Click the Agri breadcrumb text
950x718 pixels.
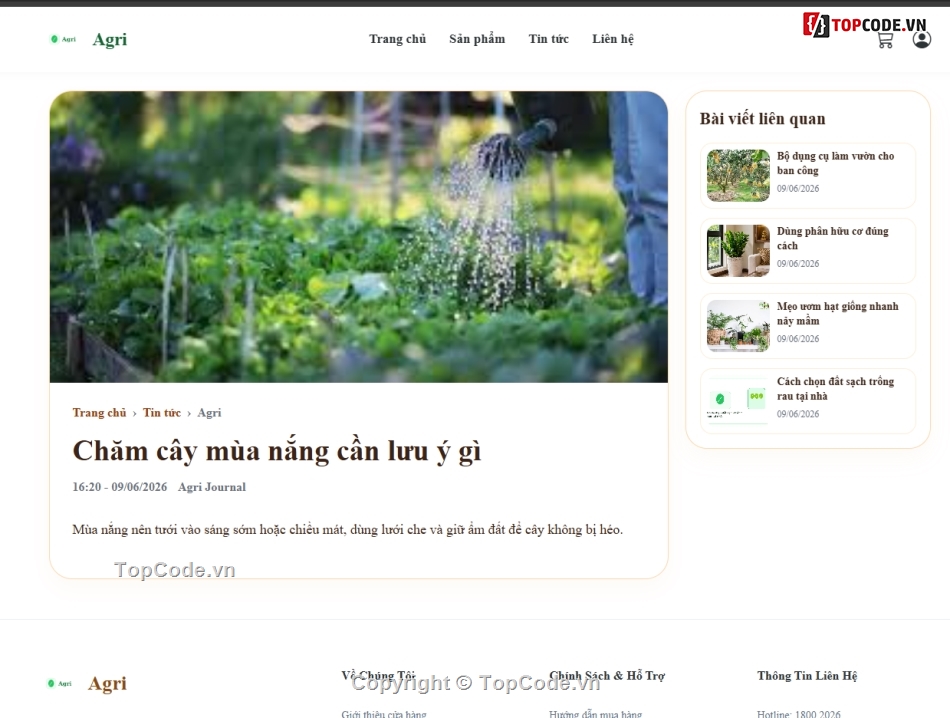coord(209,413)
